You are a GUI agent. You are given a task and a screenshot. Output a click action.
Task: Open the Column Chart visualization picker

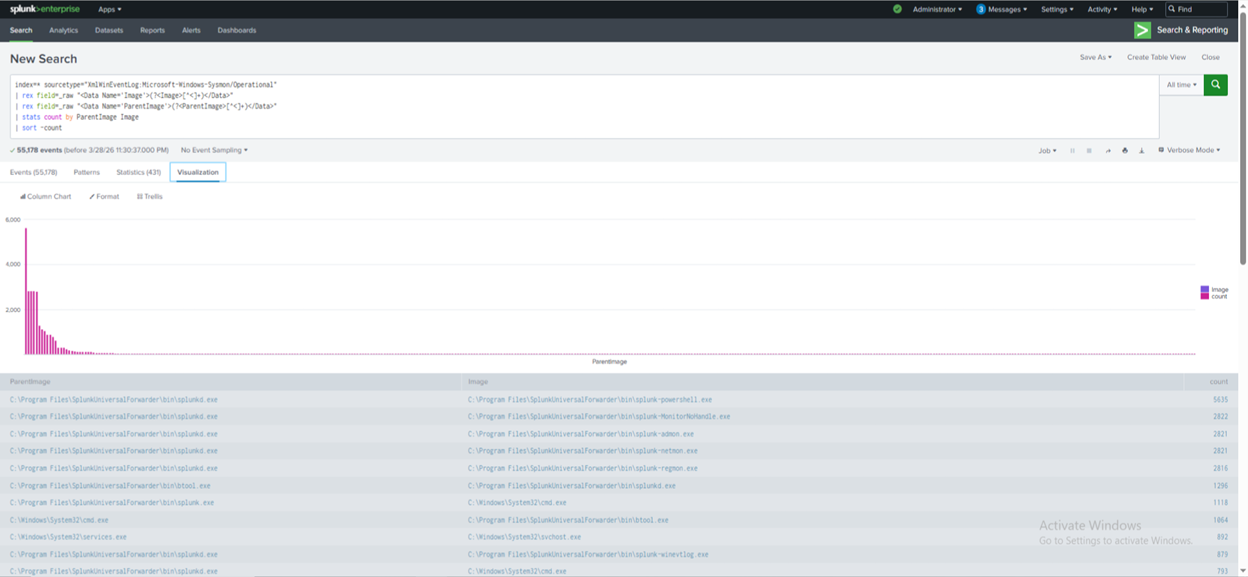(46, 196)
